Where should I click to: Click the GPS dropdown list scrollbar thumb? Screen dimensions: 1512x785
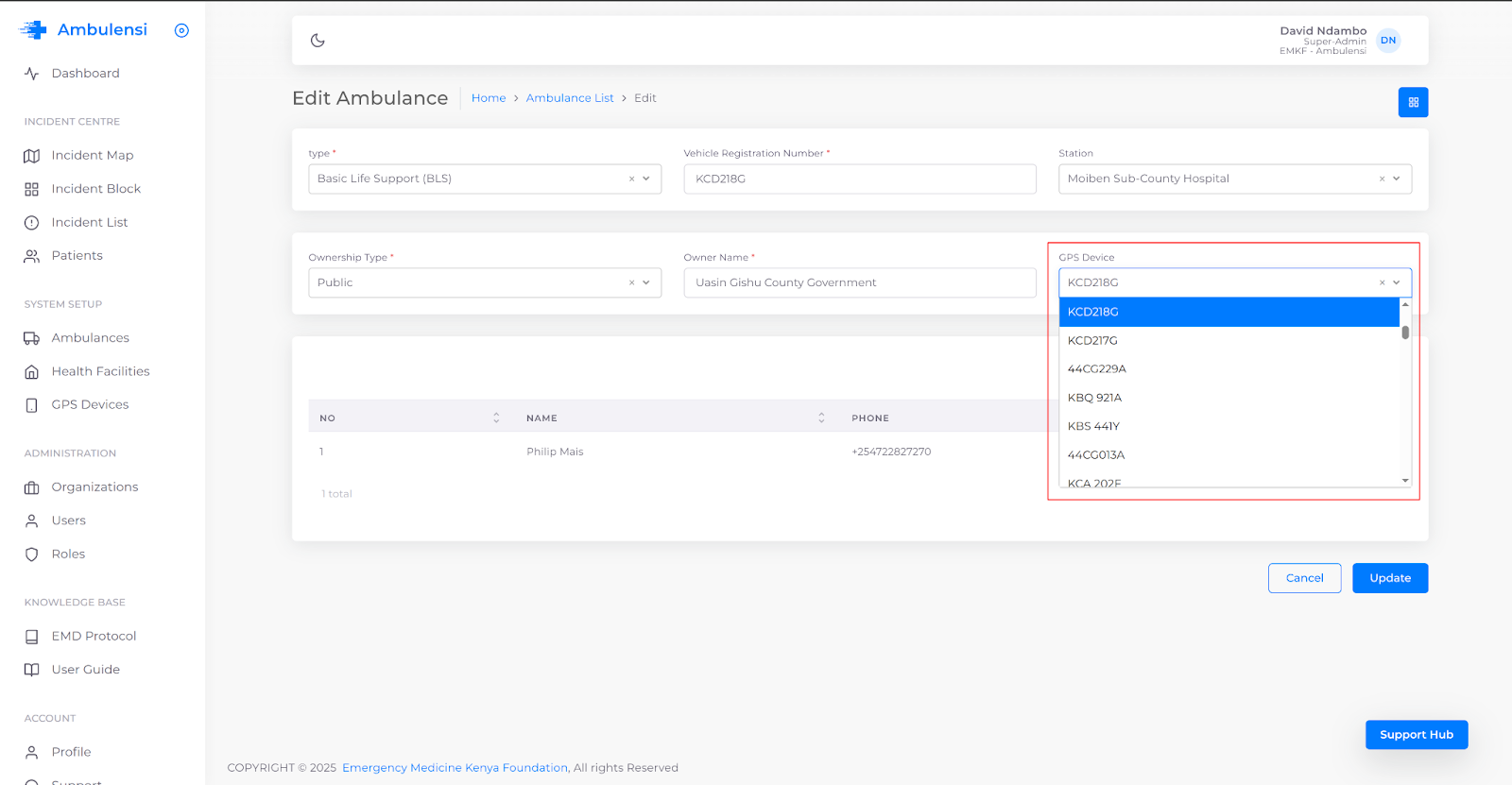tap(1405, 333)
